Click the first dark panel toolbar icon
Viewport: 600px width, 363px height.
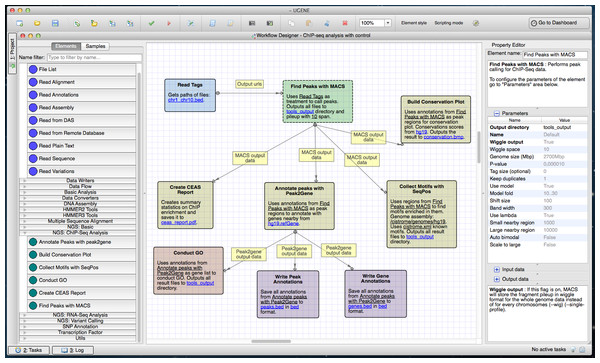click(252, 23)
